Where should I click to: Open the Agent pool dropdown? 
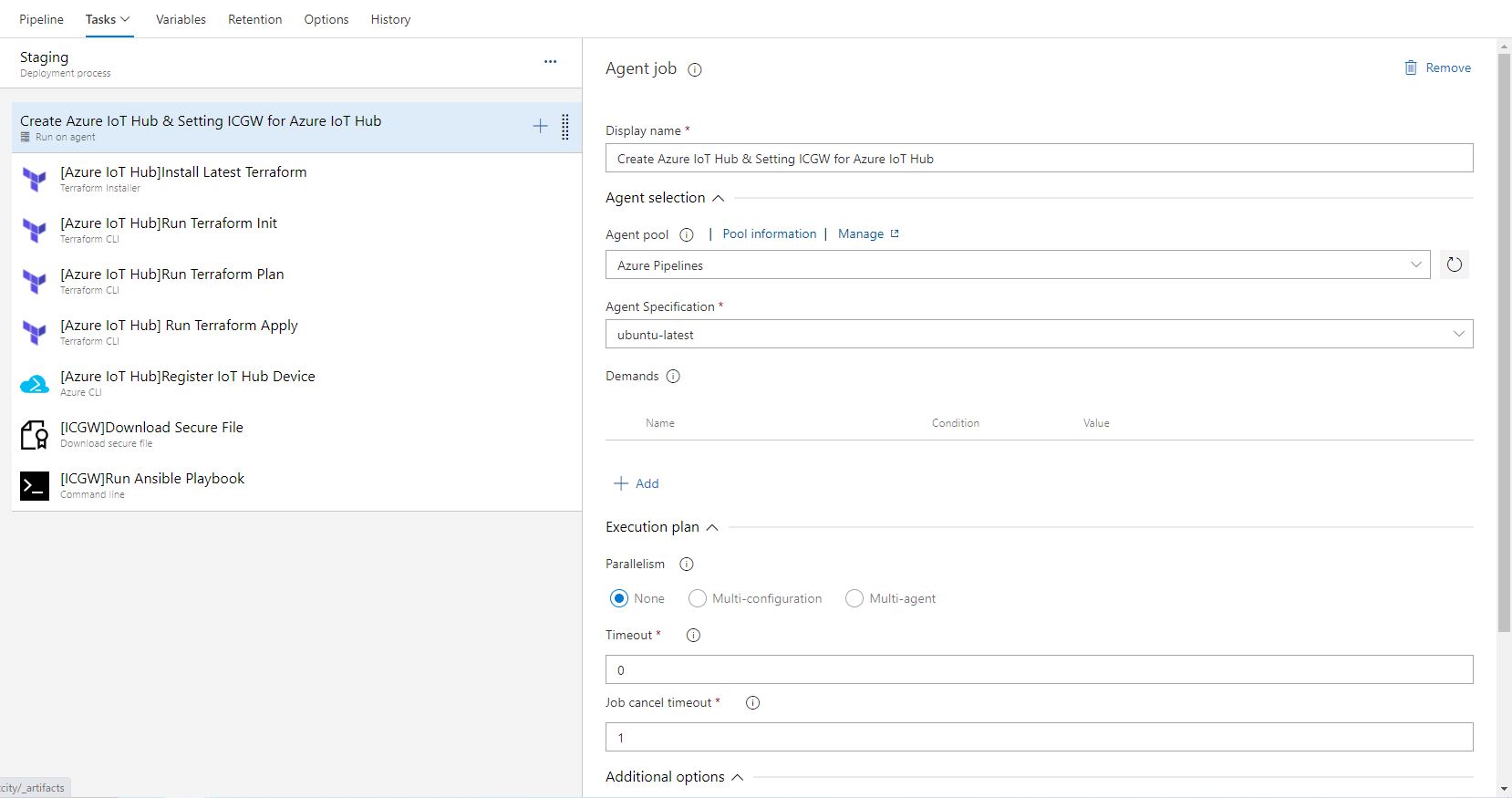[1017, 265]
